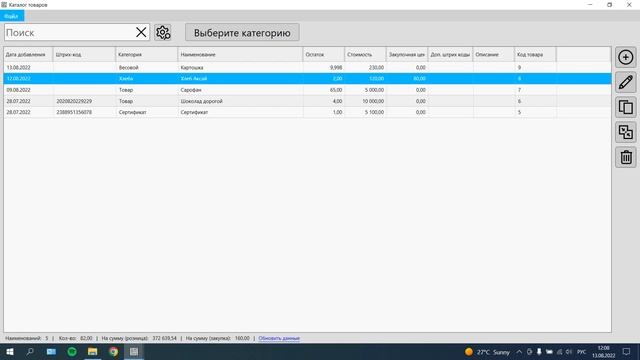Image resolution: width=640 pixels, height=360 pixels.
Task: Sort by the Код товара column header
Action: [535, 54]
